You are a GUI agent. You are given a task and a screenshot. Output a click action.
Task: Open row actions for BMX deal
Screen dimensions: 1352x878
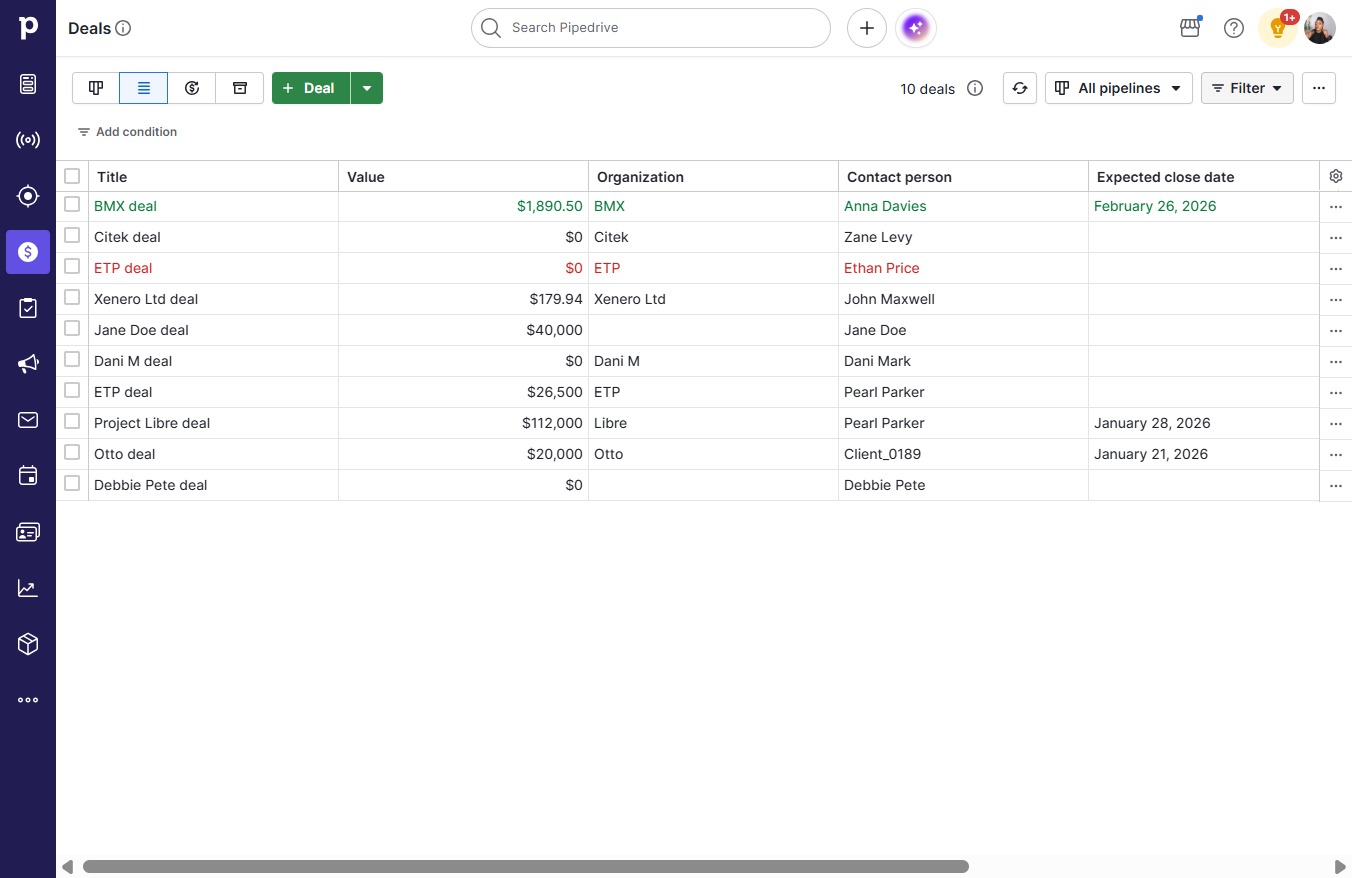click(1336, 207)
